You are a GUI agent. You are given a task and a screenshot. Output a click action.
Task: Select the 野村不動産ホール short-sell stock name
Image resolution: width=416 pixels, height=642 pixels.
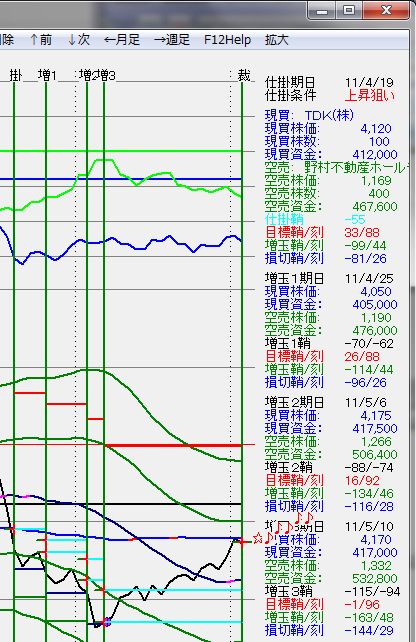click(356, 167)
